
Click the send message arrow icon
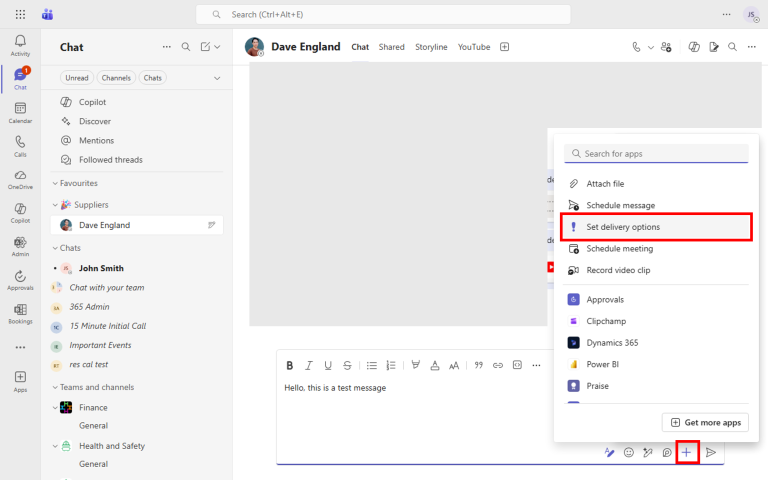(711, 452)
